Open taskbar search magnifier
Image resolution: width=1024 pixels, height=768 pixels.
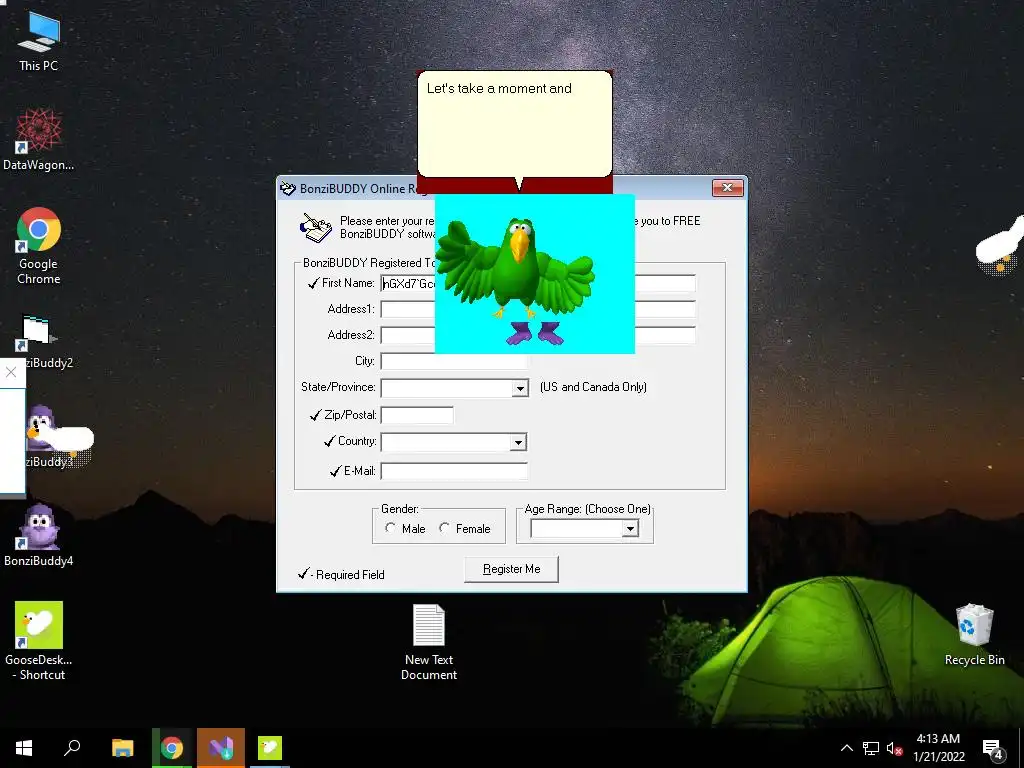pos(72,748)
